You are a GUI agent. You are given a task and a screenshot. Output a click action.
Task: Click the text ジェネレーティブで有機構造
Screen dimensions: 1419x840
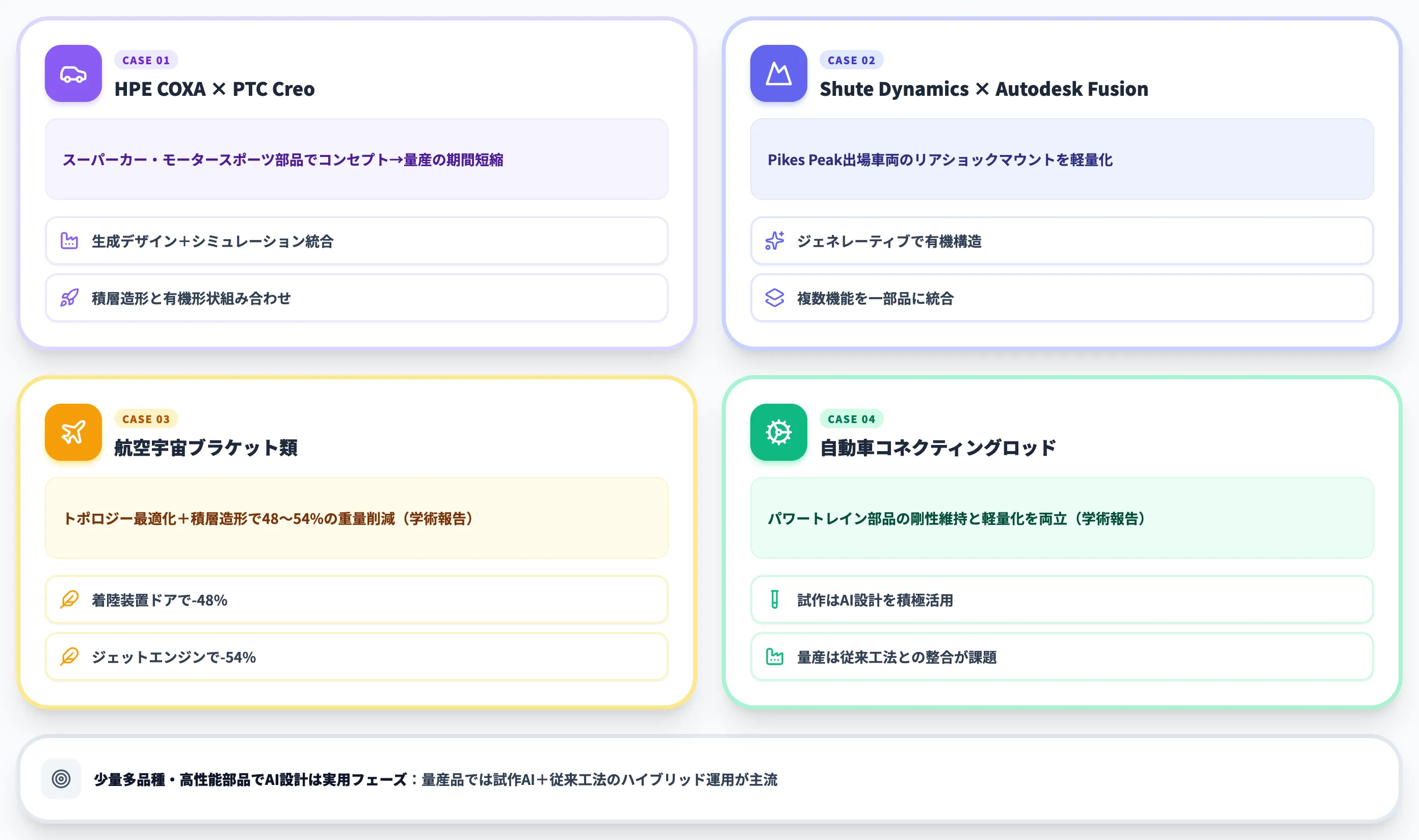(x=889, y=241)
